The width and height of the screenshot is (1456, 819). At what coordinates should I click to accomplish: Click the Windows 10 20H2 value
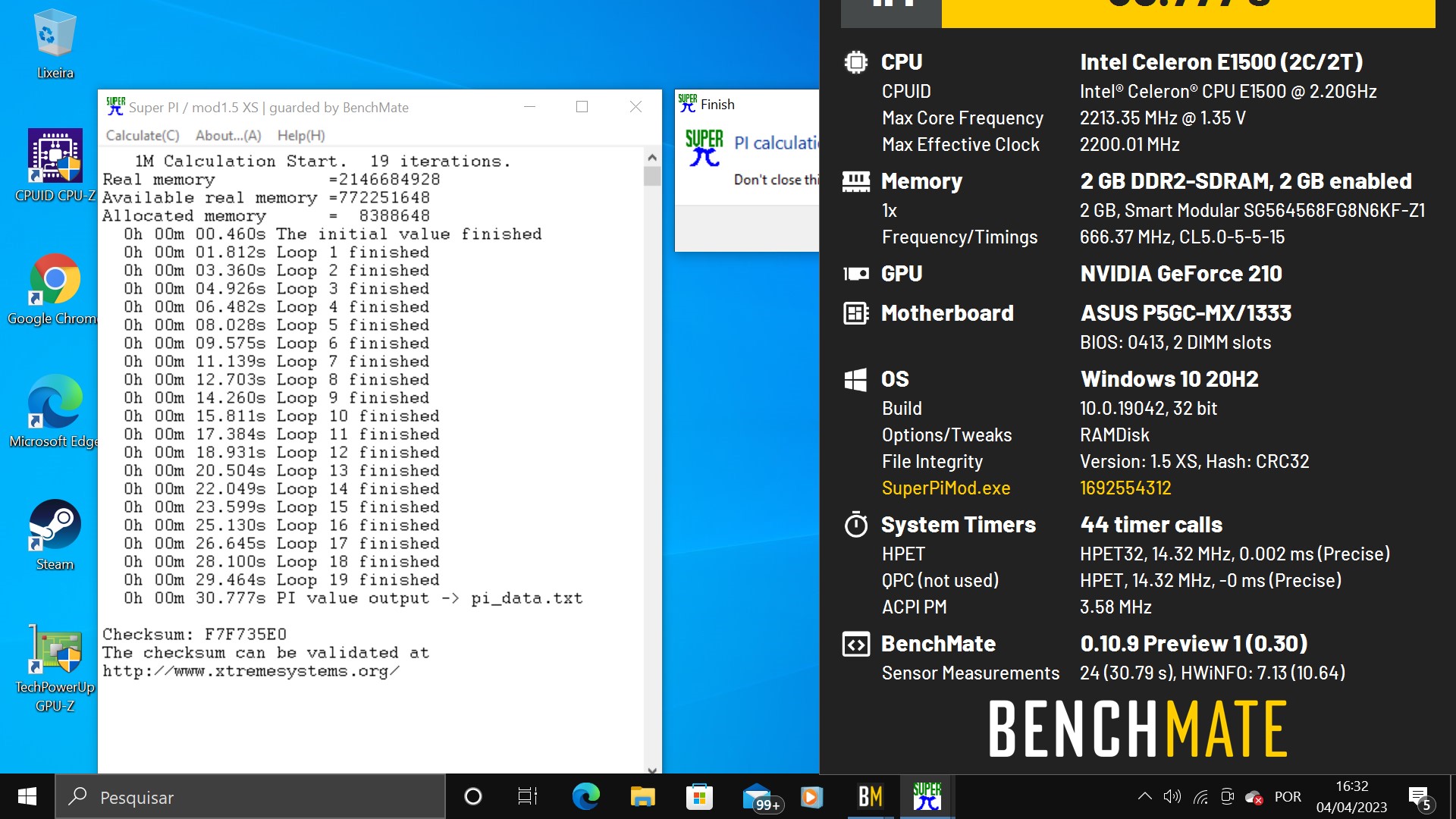pyautogui.click(x=1169, y=379)
